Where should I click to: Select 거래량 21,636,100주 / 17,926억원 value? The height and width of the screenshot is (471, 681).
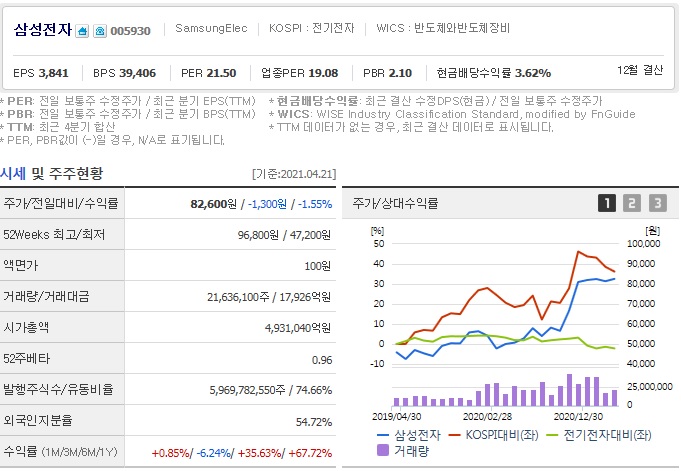[x=269, y=297]
